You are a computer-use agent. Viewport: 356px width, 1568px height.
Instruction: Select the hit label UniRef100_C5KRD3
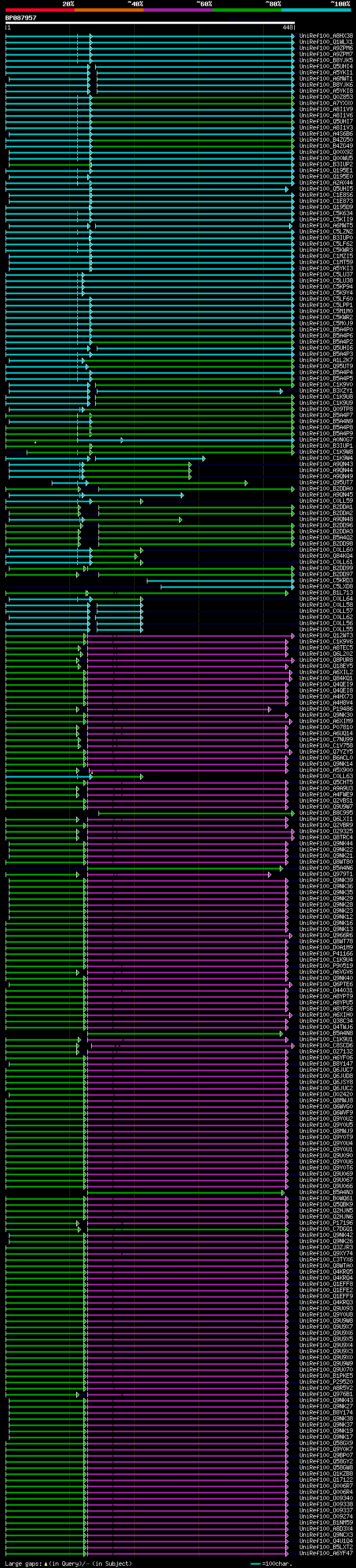pos(326,580)
